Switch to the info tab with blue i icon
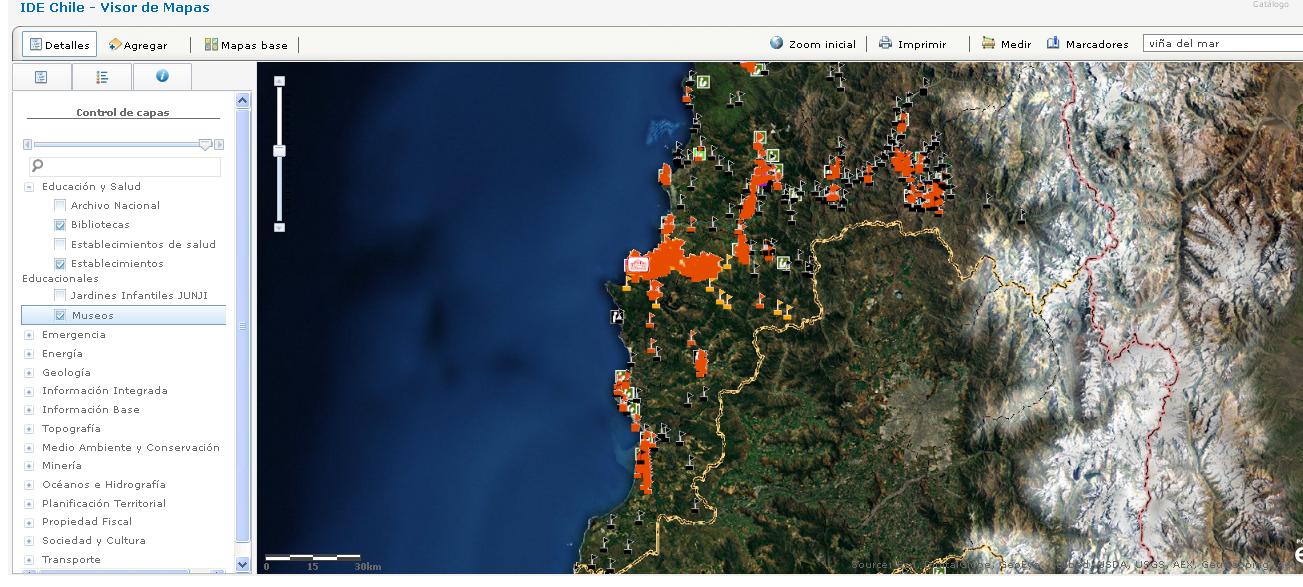1303x587 pixels. [162, 76]
